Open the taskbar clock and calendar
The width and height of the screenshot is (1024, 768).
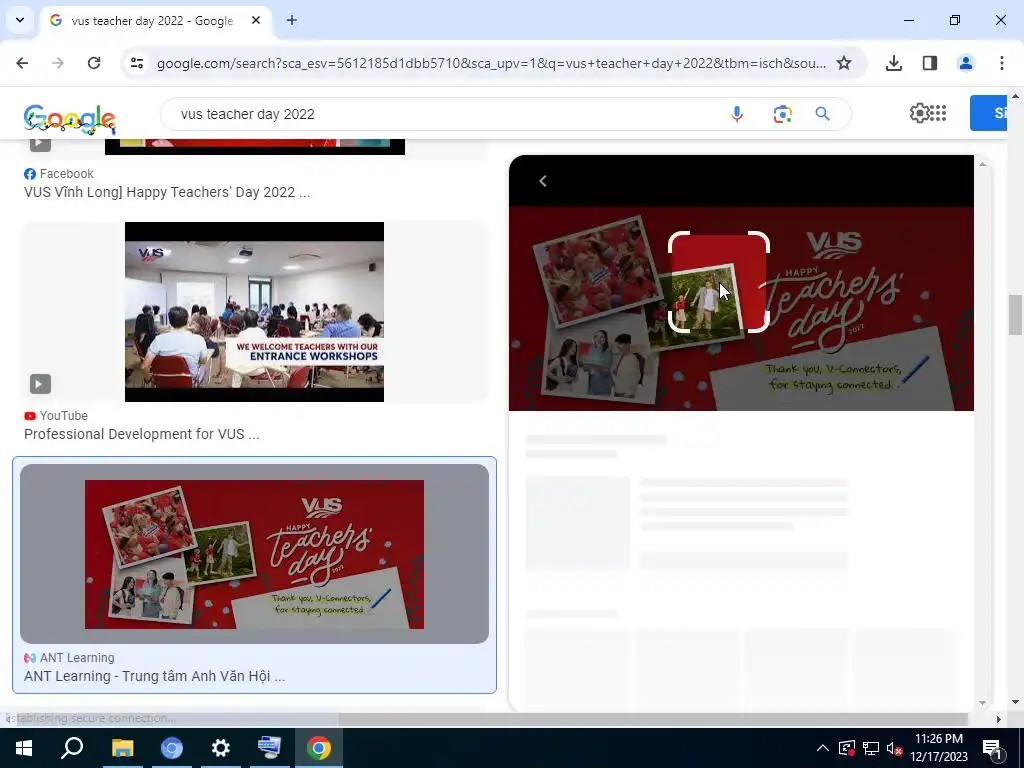(939, 748)
